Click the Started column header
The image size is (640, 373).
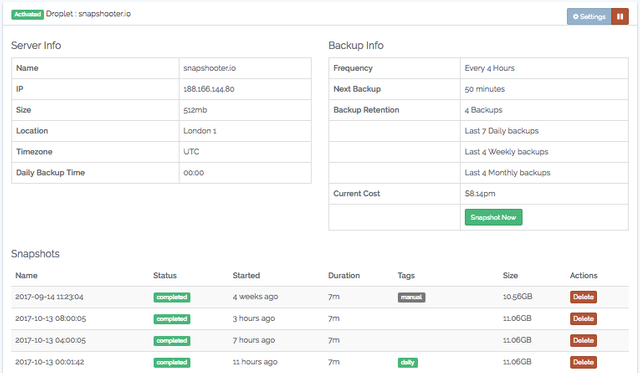tap(246, 275)
